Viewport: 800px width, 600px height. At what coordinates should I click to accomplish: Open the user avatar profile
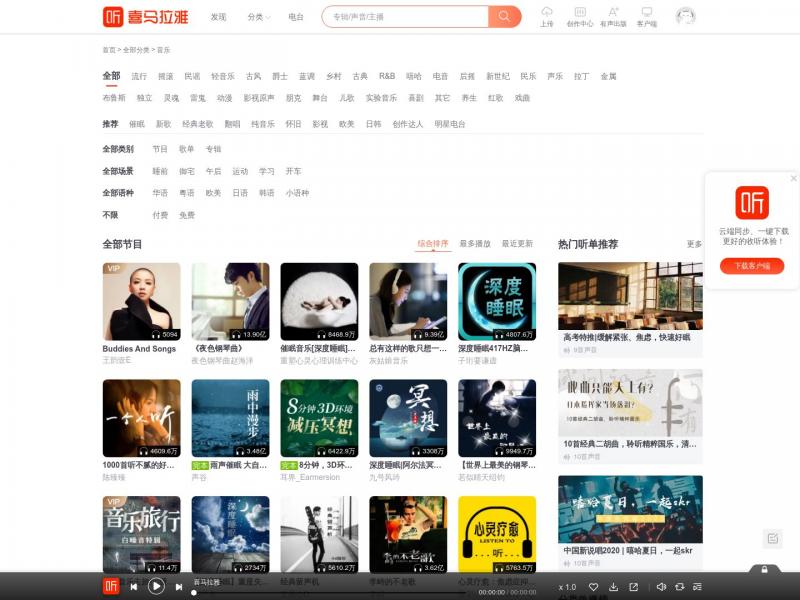point(685,16)
